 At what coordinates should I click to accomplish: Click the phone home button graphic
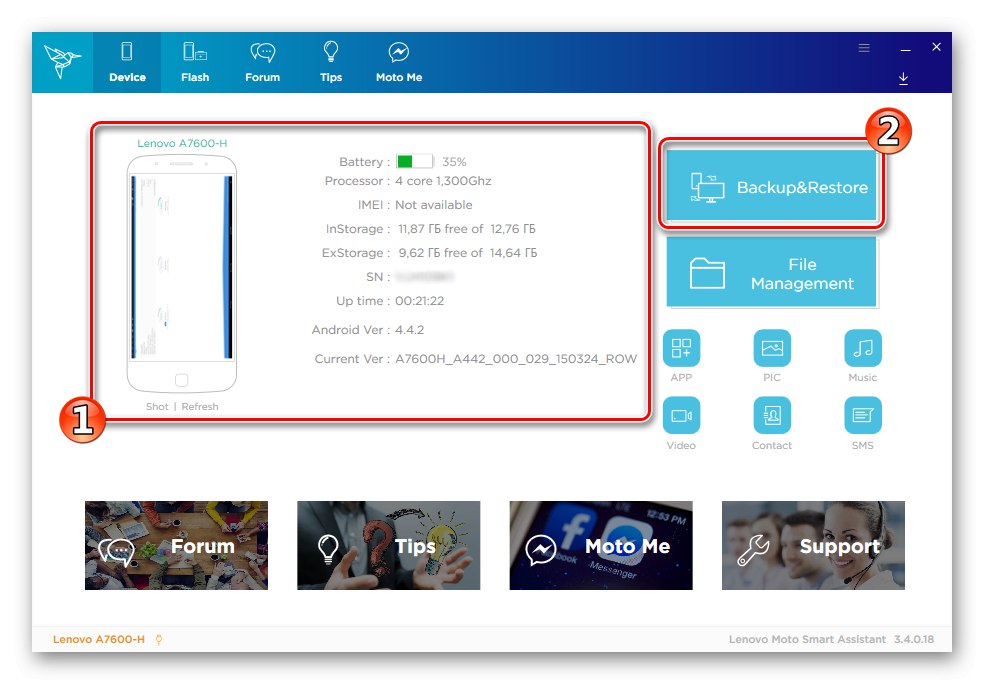point(181,380)
